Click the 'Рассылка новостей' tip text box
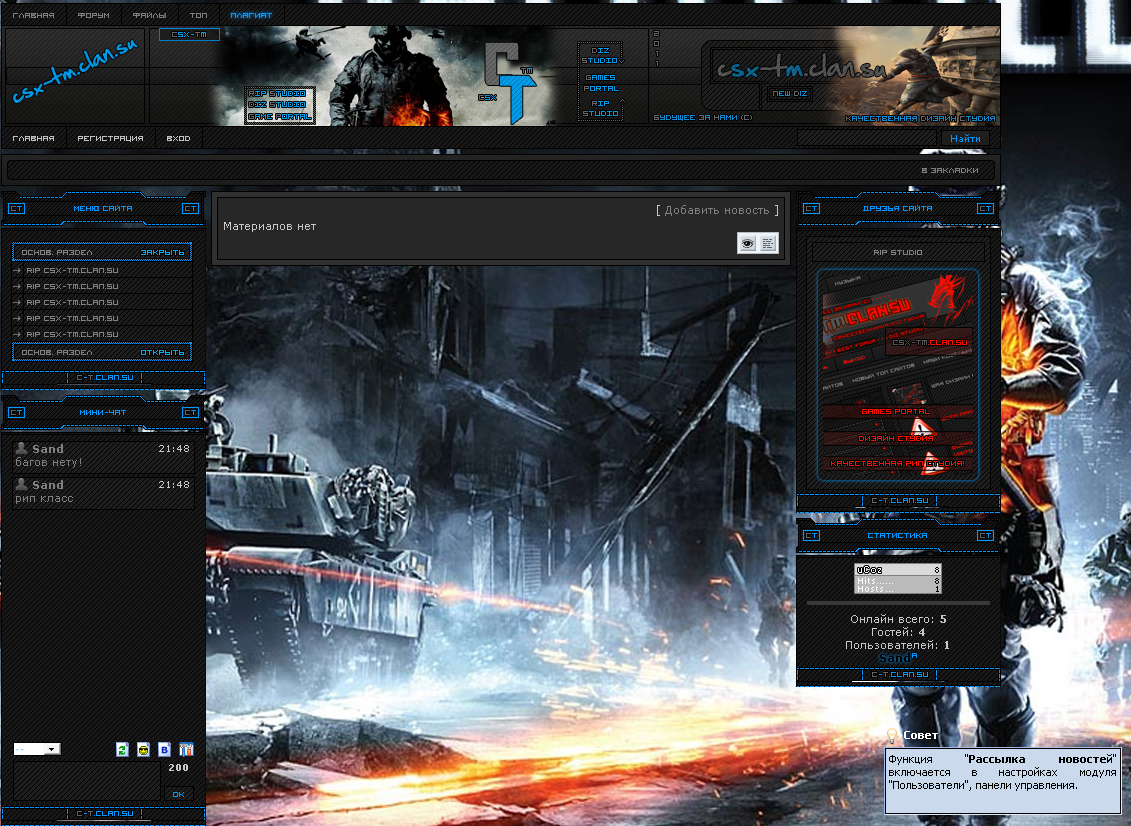The width and height of the screenshot is (1131, 826). (1003, 781)
